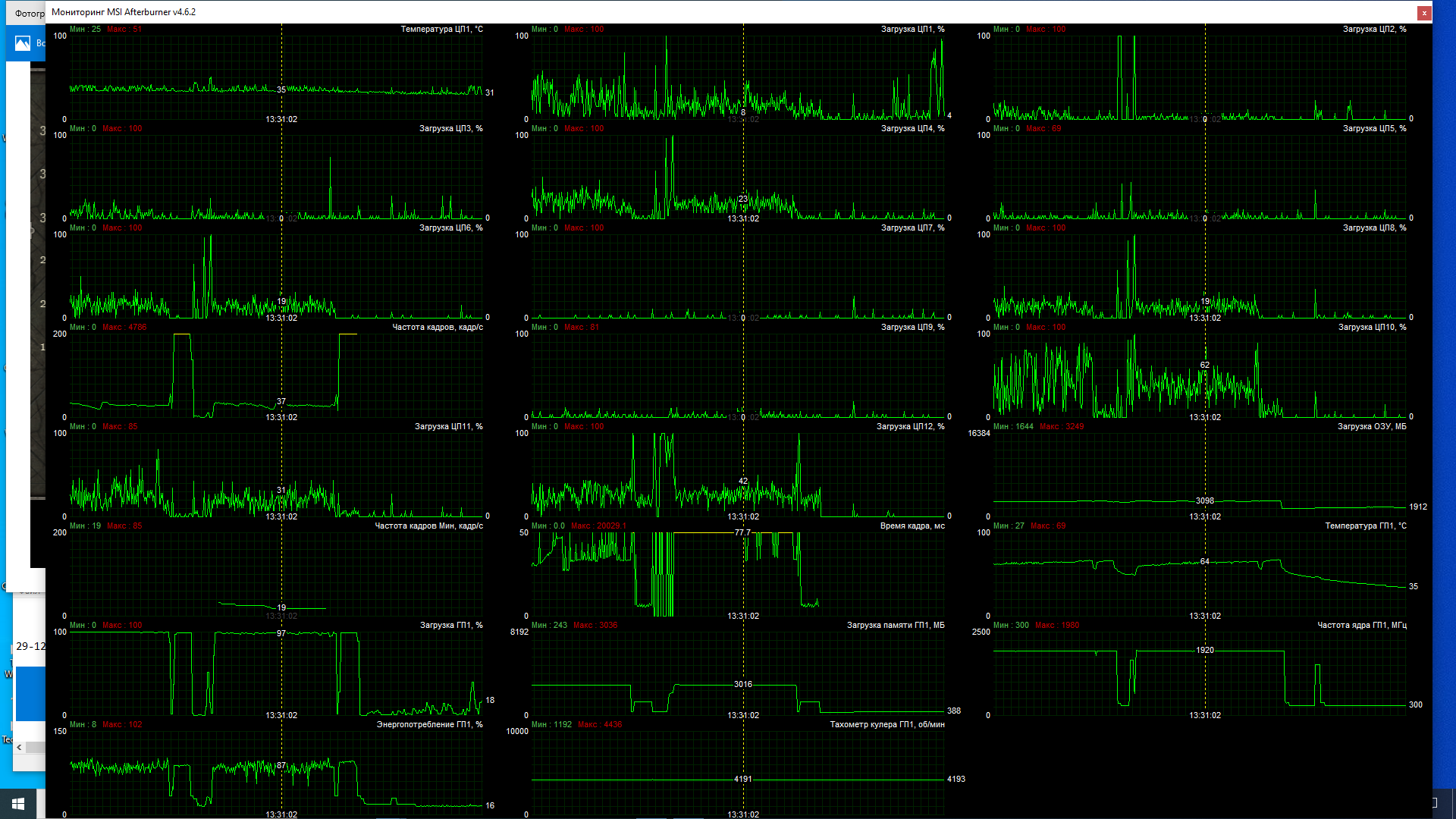Image resolution: width=1456 pixels, height=819 pixels.
Task: Click the Частота кадров Мин graph
Action: (277, 574)
